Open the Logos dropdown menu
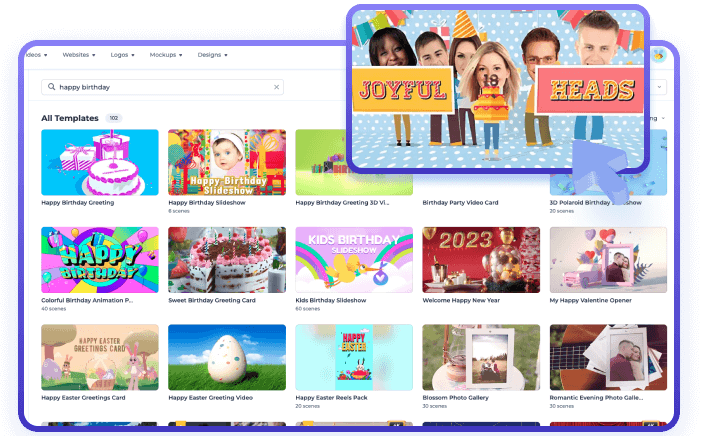The image size is (720, 436). (125, 55)
